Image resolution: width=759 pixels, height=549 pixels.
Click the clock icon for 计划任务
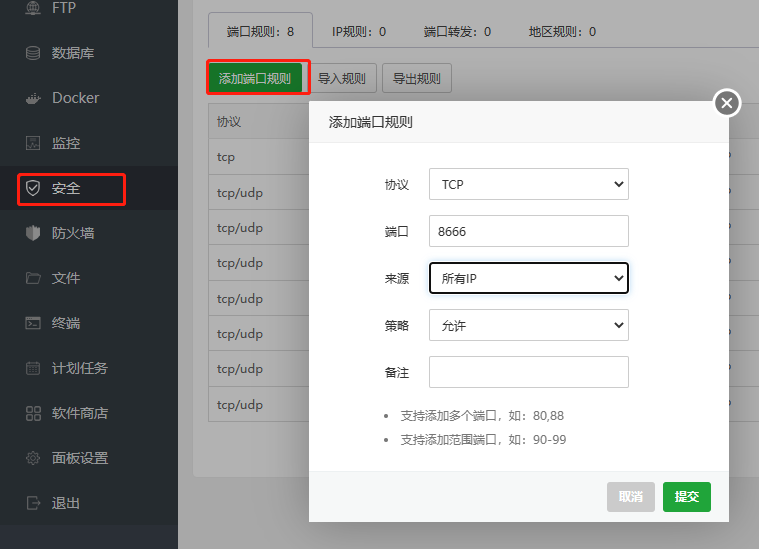pos(33,368)
